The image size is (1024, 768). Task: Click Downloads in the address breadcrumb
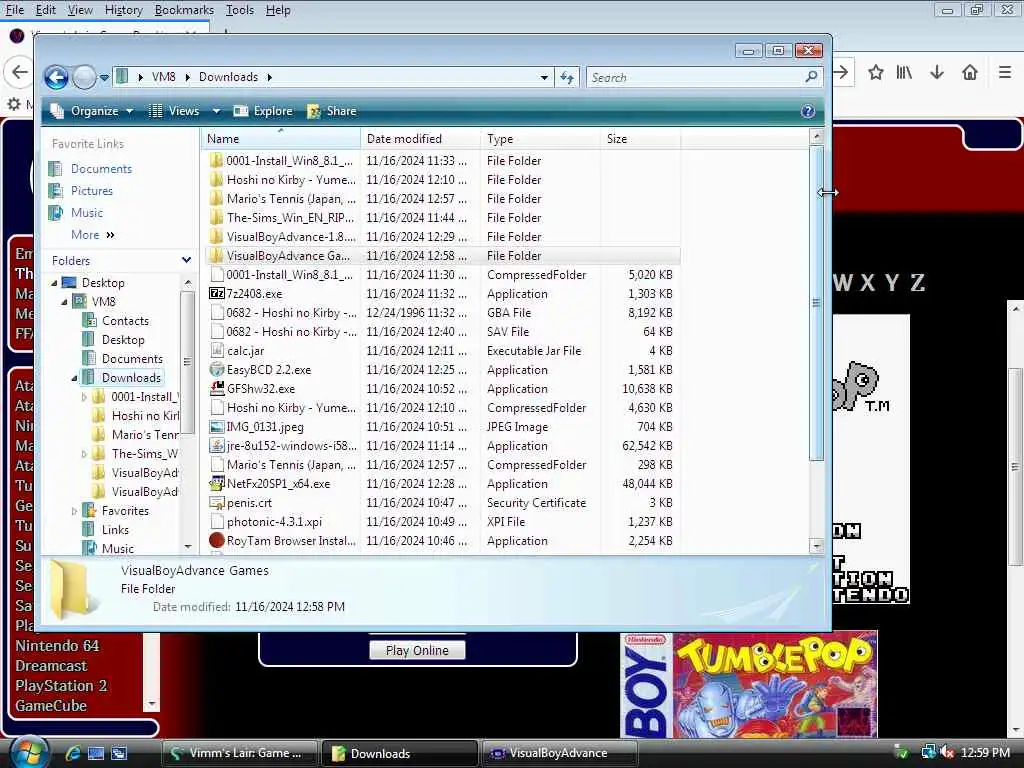coord(228,77)
